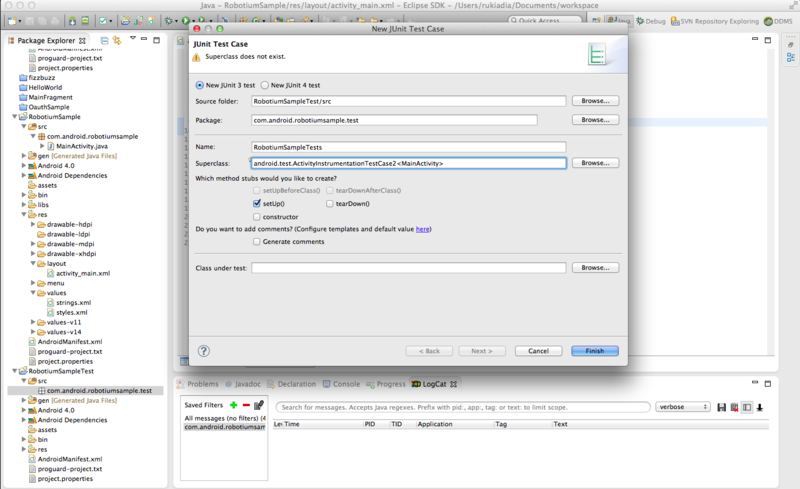The image size is (800, 489).
Task: Open the Android Virtual Device Manager icon
Action: [x=85, y=21]
